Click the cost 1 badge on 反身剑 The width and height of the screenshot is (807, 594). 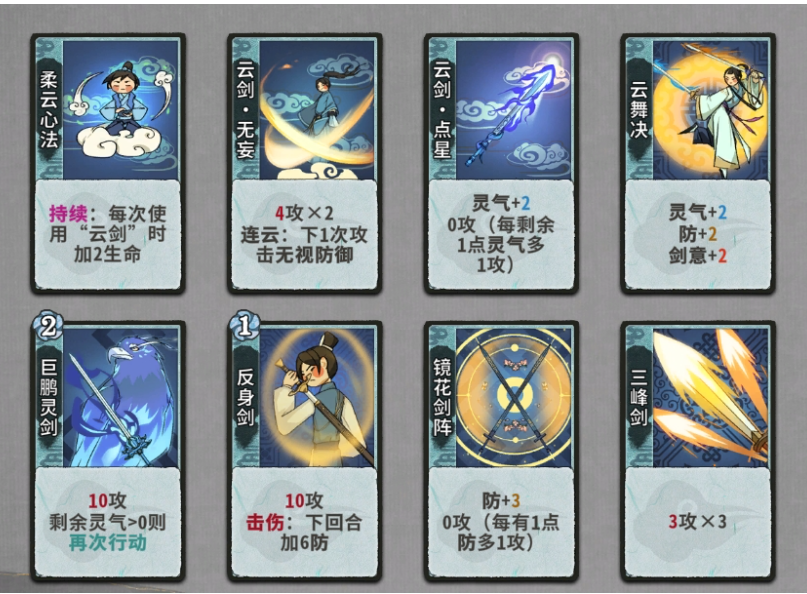point(244,326)
